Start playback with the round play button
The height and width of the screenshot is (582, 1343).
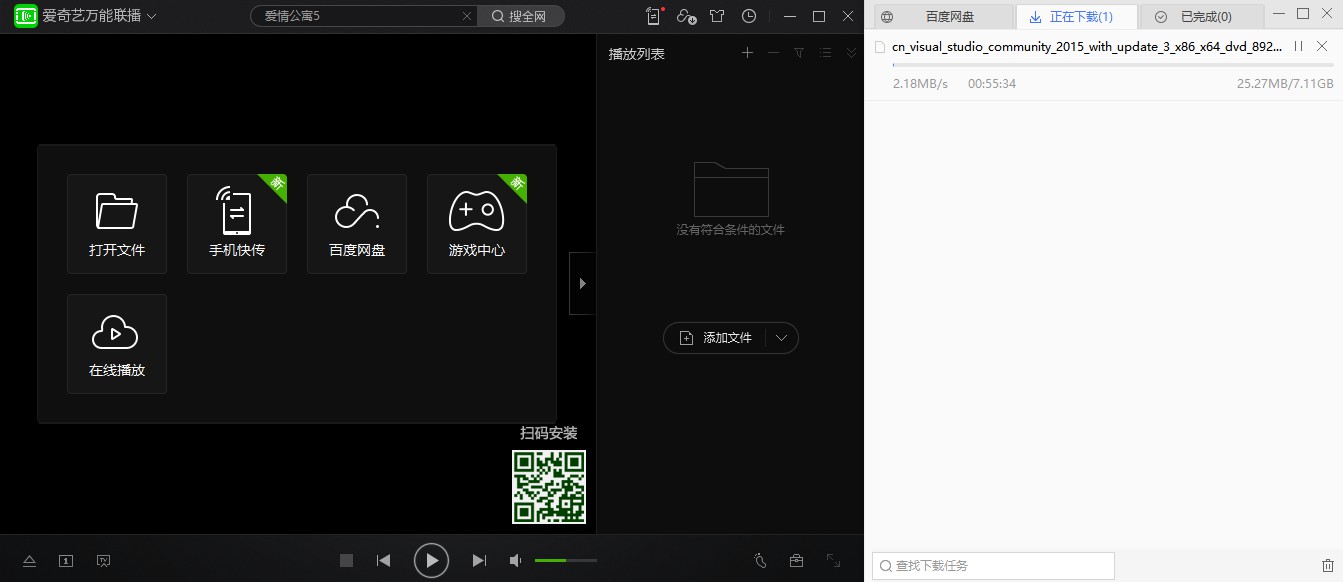tap(431, 561)
